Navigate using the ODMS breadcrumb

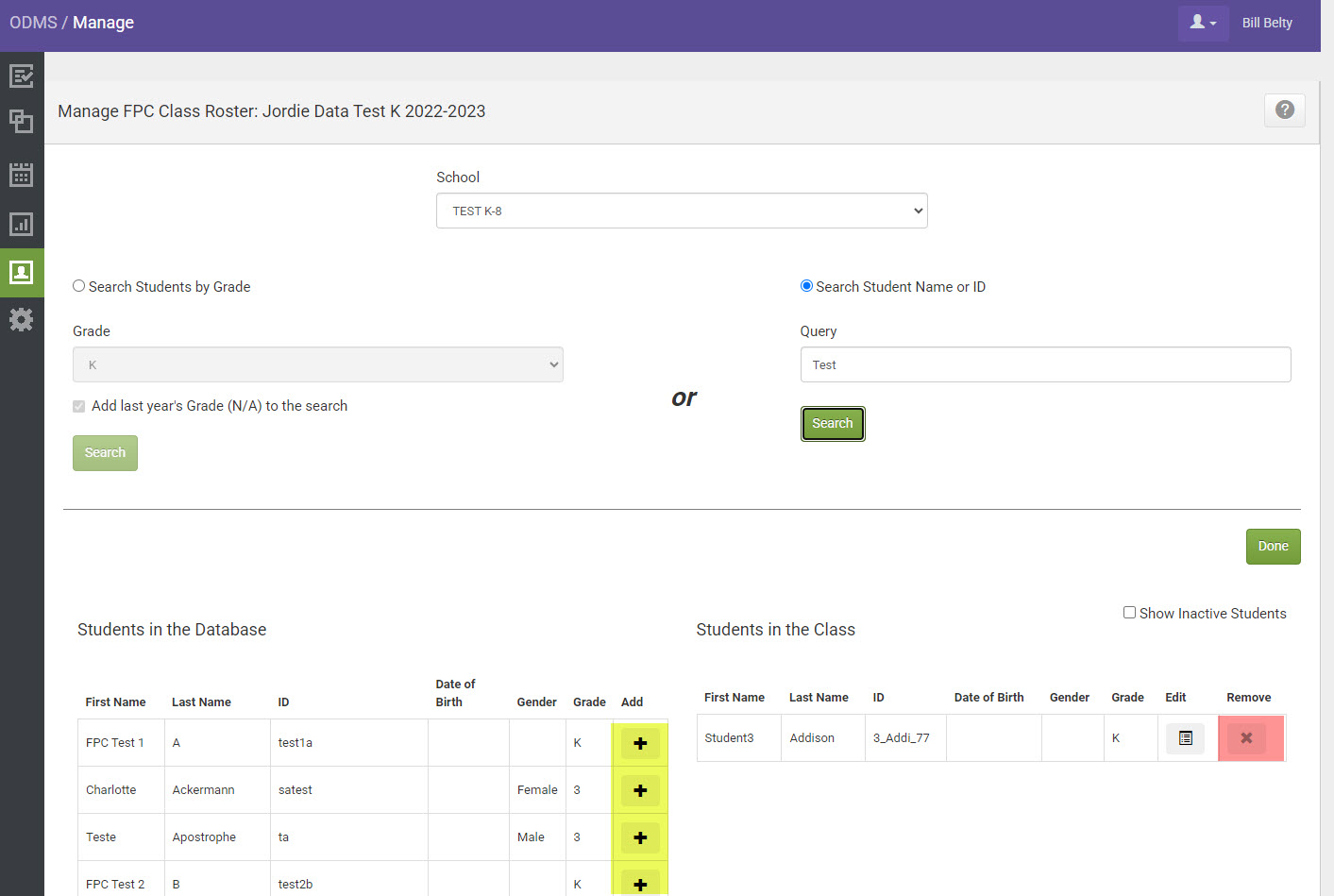(31, 22)
